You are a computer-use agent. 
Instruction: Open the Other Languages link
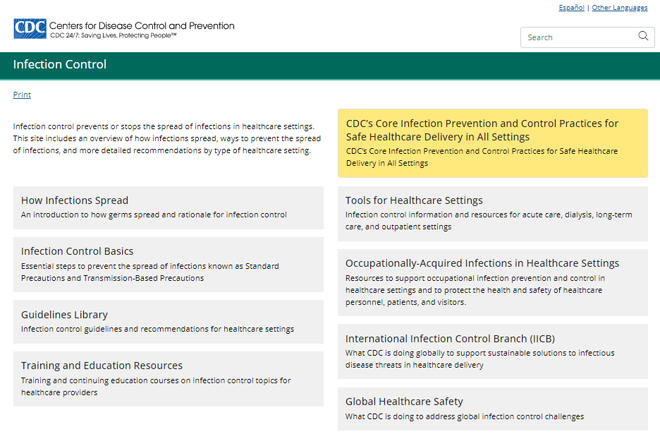[x=620, y=8]
